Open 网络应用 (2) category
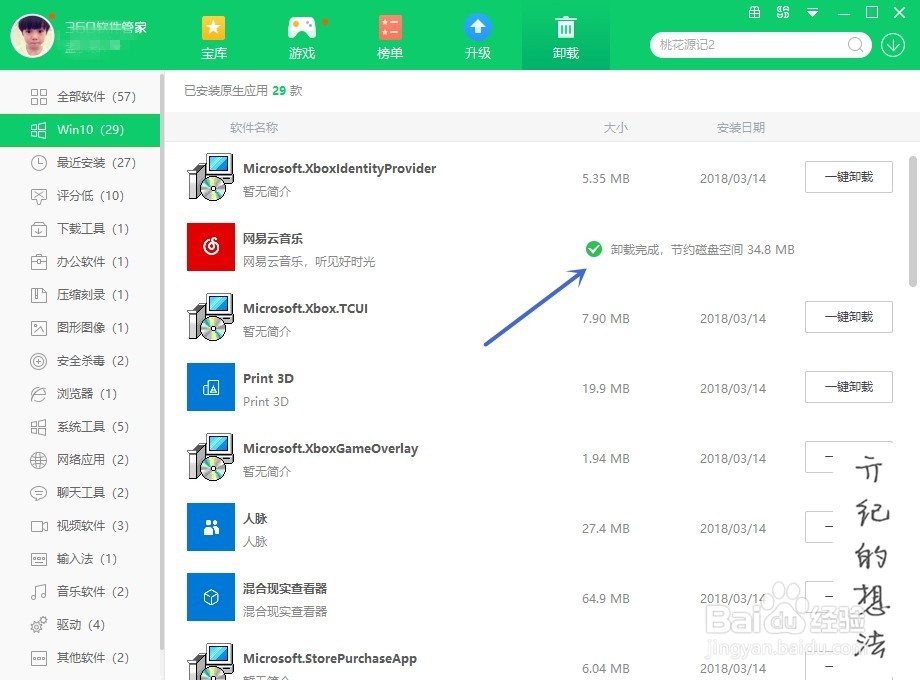 point(80,459)
